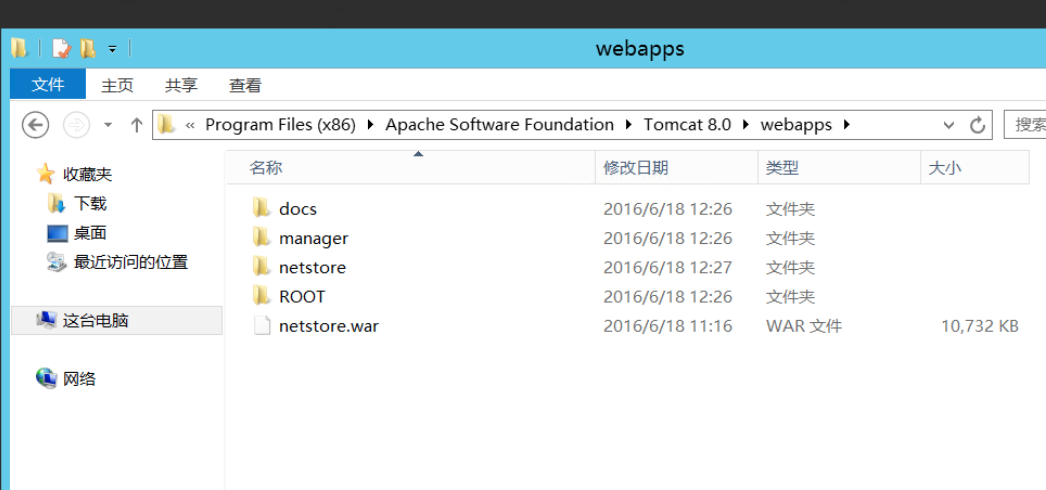Click the 10,732 KB size cell
Viewport: 1046px width, 490px height.
980,326
